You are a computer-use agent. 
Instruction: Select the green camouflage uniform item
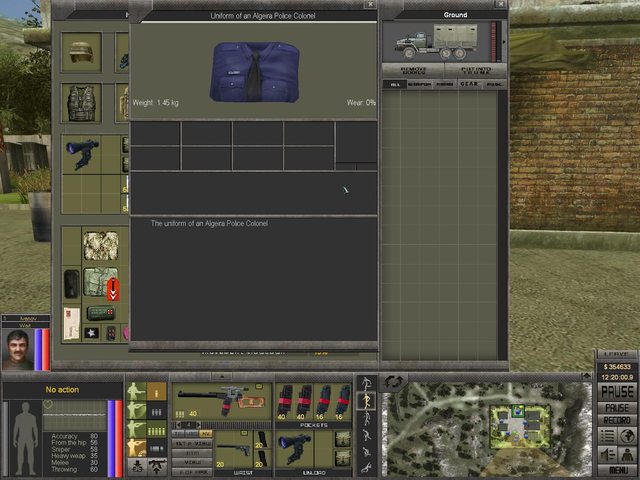pos(100,282)
